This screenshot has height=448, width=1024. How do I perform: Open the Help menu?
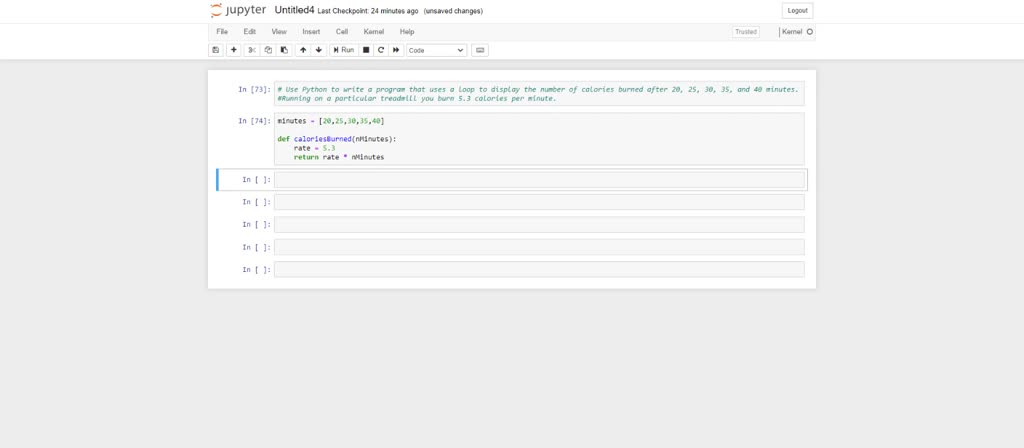[x=407, y=31]
